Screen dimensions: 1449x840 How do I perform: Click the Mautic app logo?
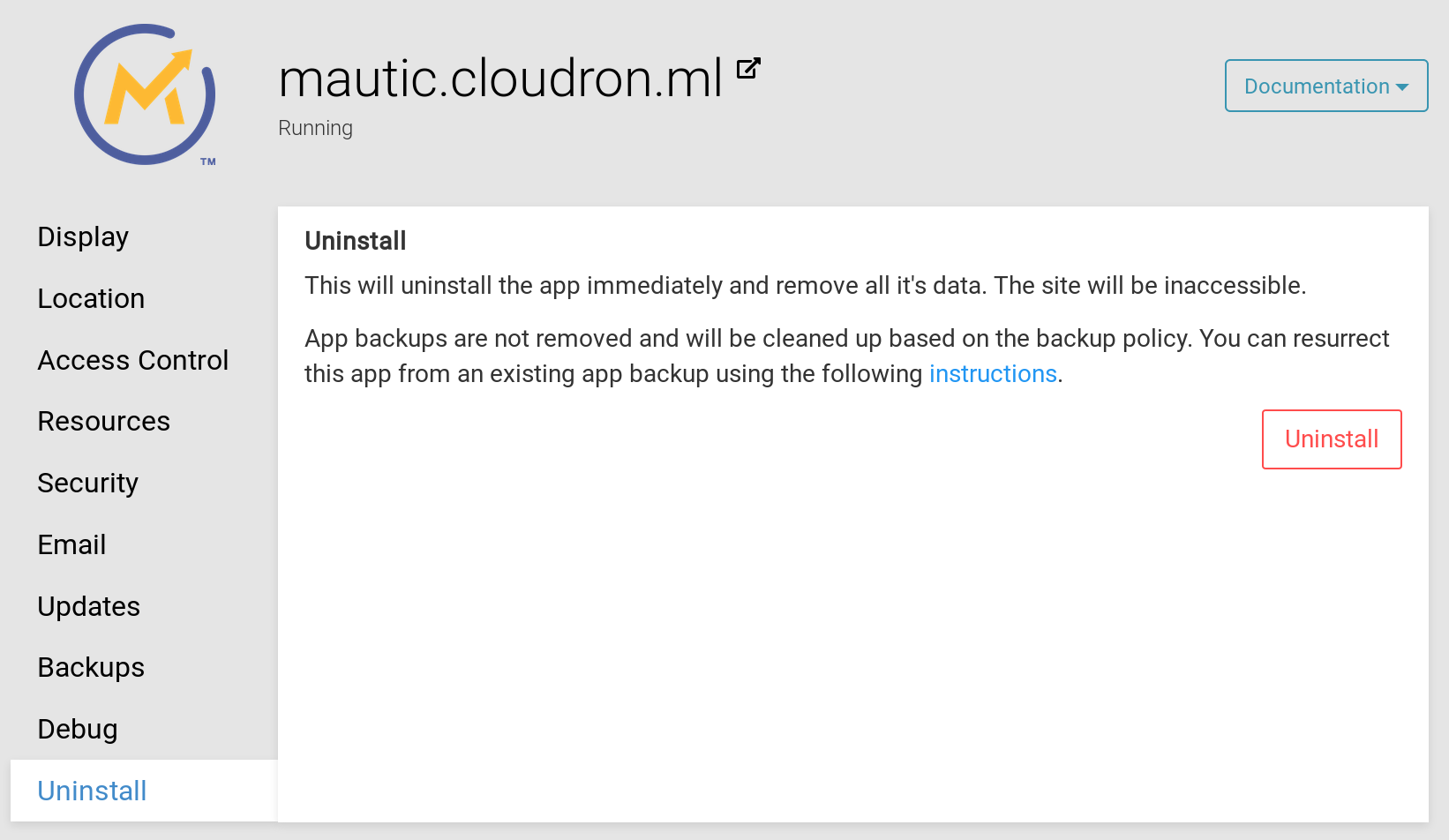click(146, 94)
